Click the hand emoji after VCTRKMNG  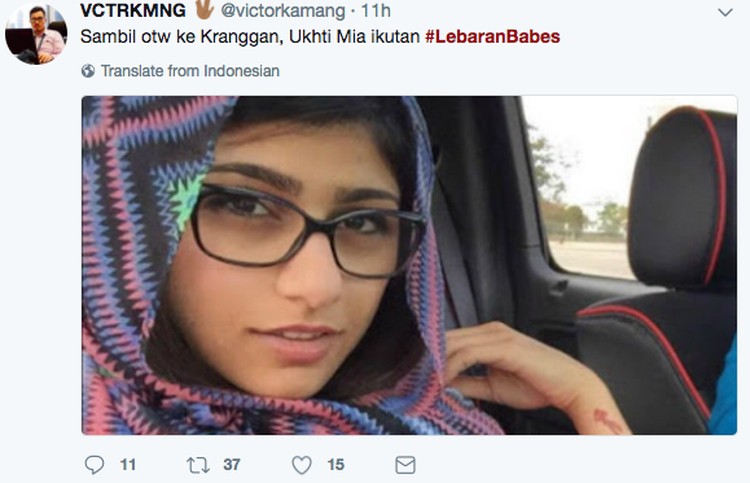(x=204, y=10)
